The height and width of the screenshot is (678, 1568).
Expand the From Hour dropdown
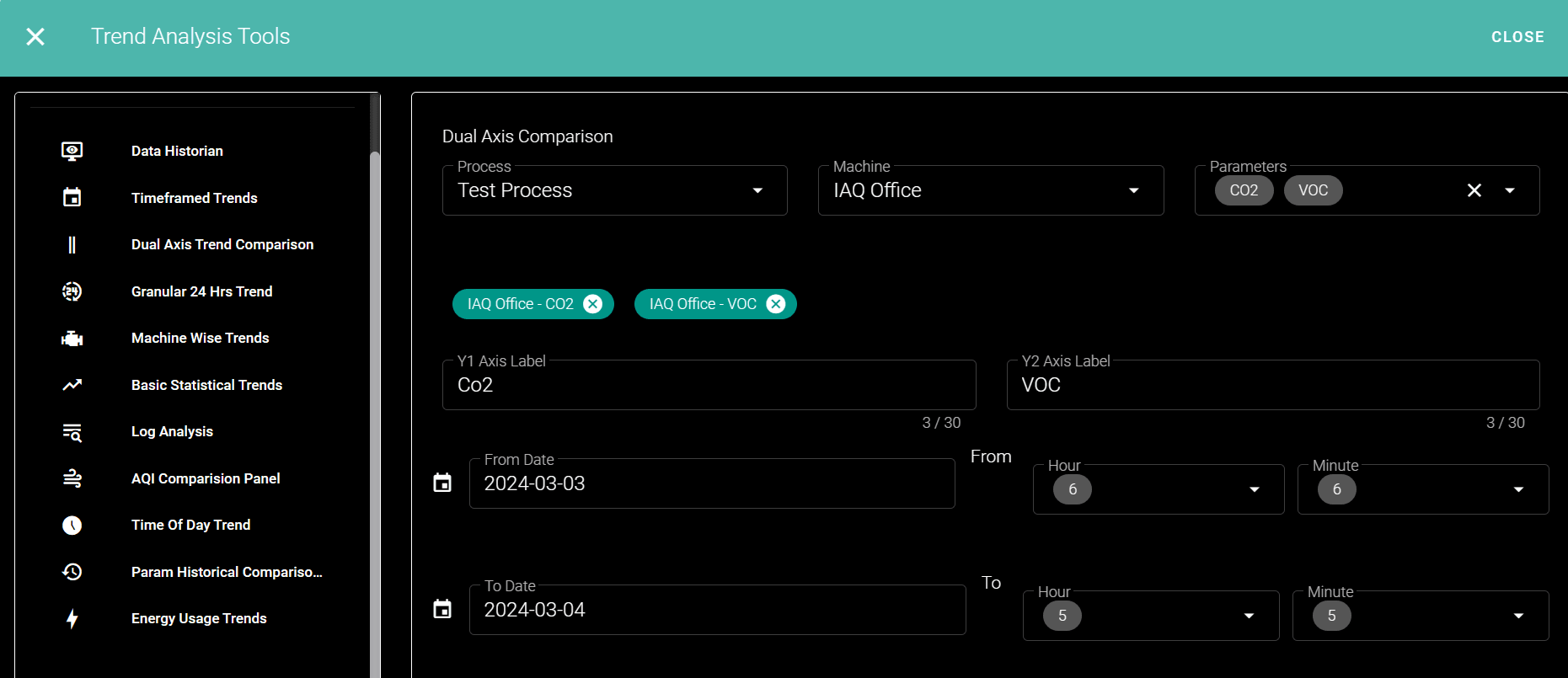1254,489
